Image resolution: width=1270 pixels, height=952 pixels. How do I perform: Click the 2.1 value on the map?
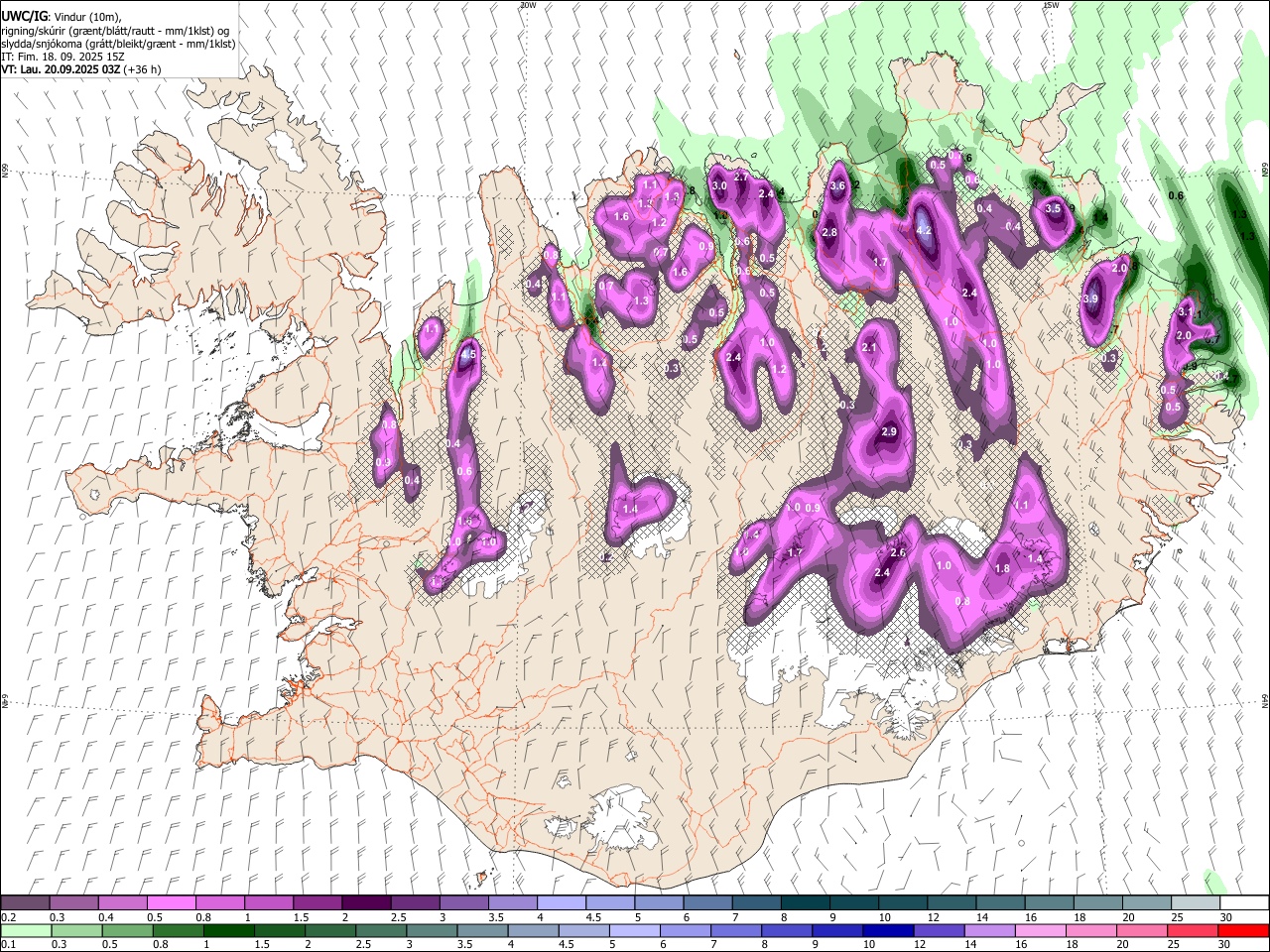point(869,348)
